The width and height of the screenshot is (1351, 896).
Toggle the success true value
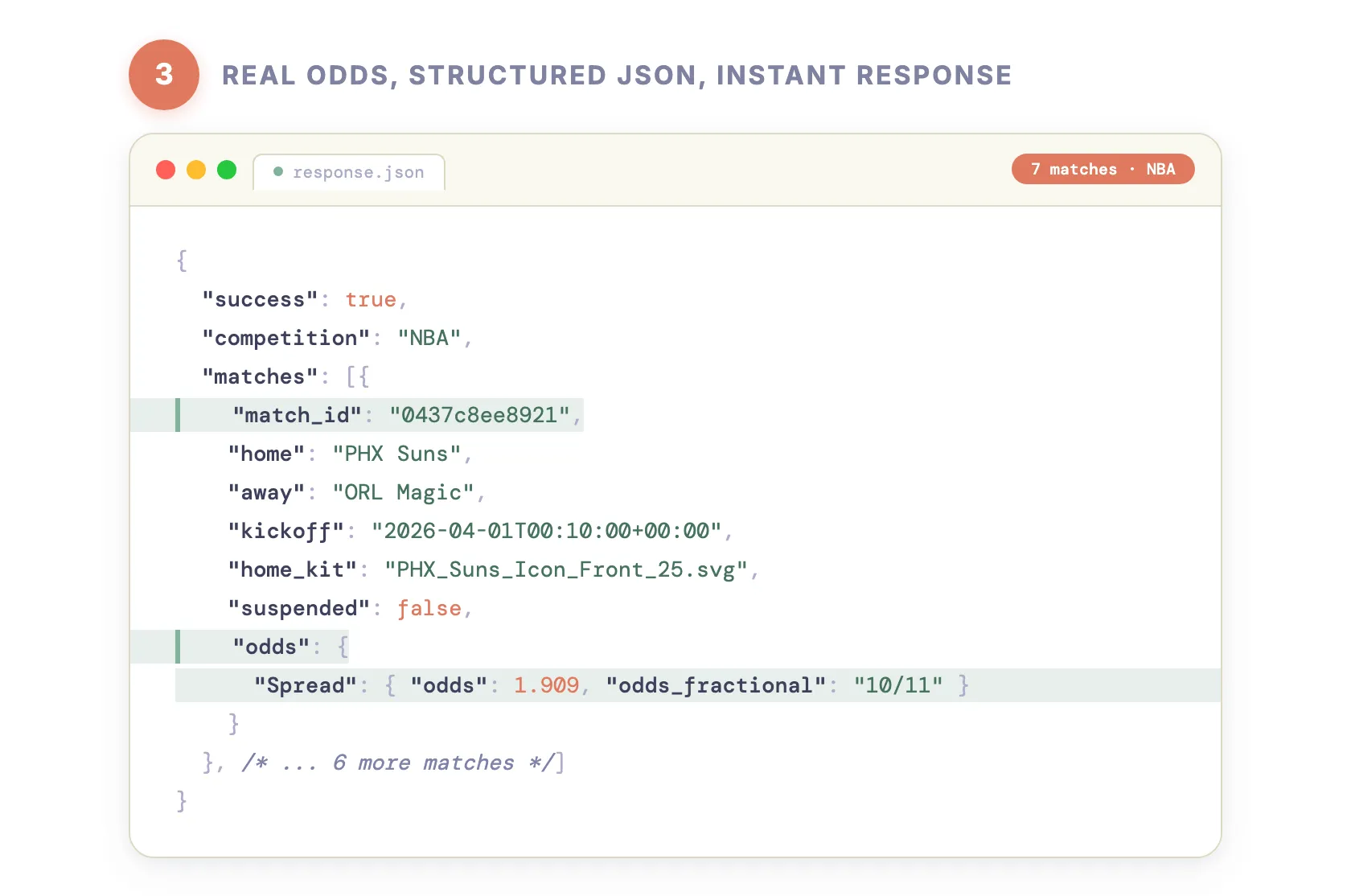click(371, 299)
